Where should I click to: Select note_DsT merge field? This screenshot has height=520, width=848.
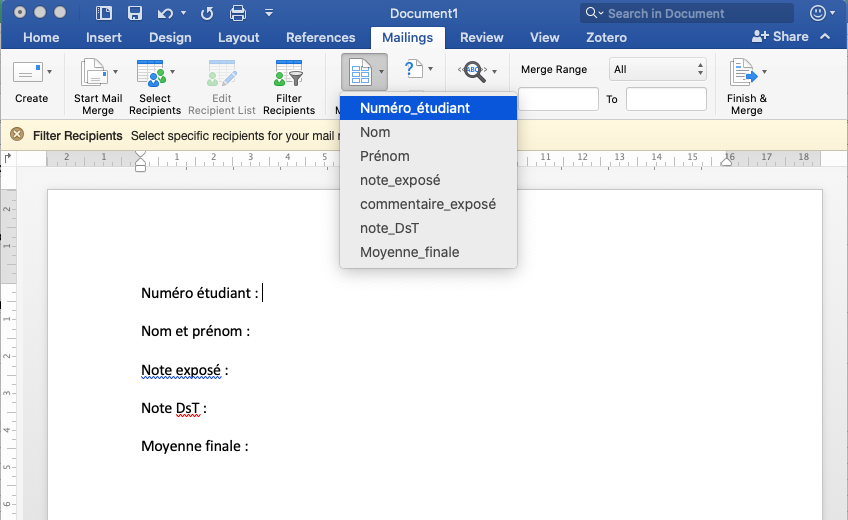pos(428,228)
